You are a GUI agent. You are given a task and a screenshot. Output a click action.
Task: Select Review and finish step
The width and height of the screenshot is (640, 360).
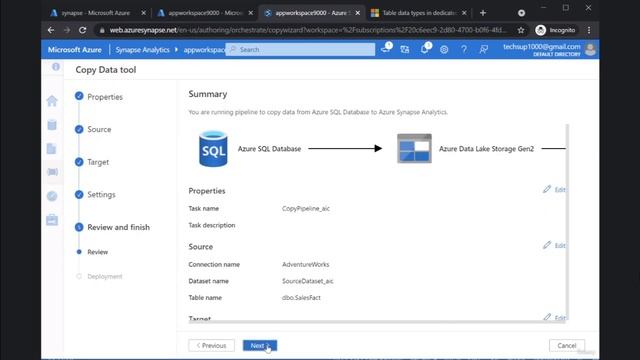coord(112,227)
